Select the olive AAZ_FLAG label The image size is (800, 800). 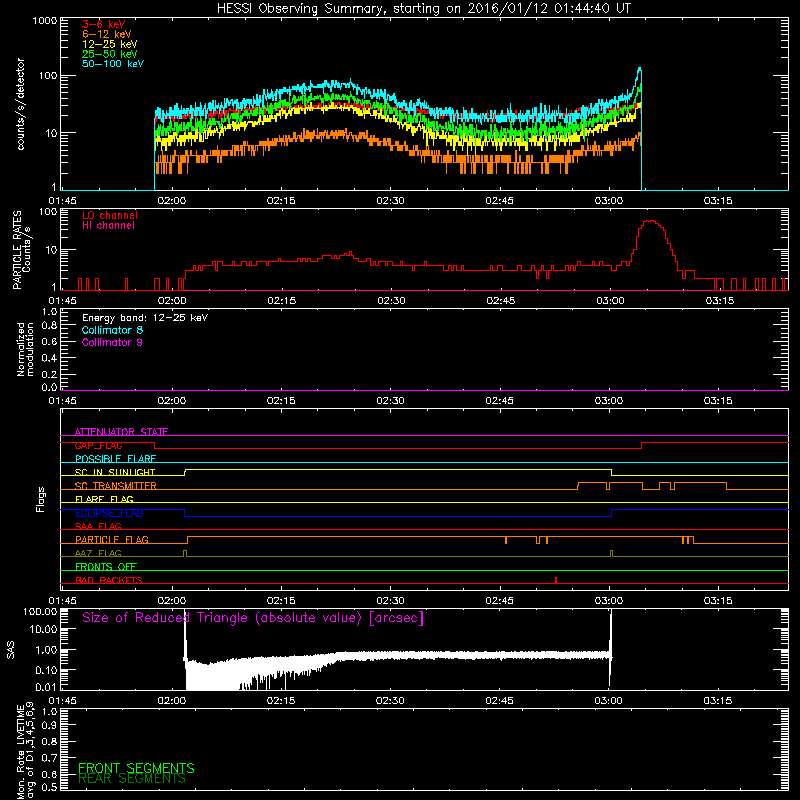(x=98, y=553)
